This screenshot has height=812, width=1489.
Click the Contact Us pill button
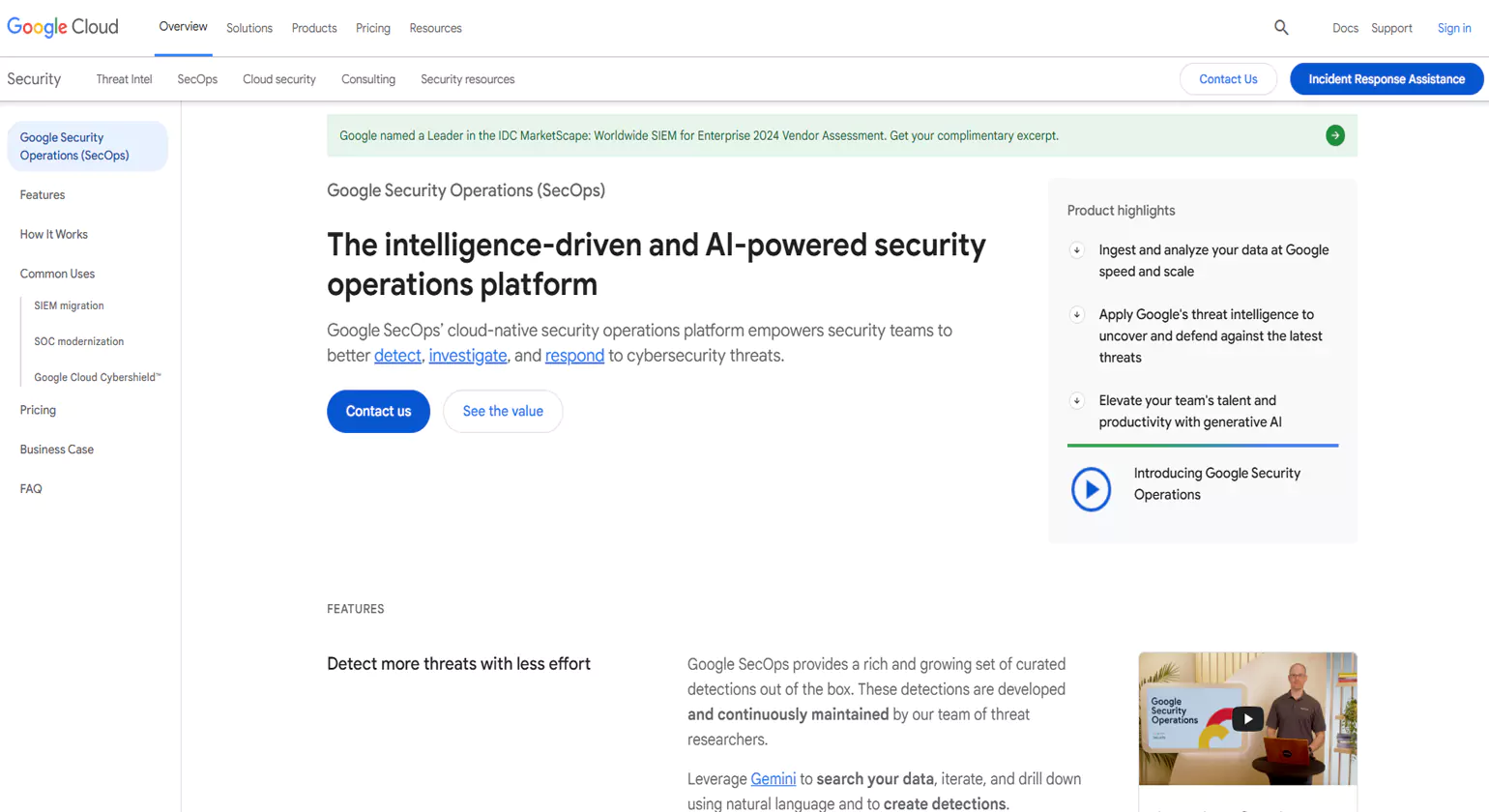coord(1228,78)
